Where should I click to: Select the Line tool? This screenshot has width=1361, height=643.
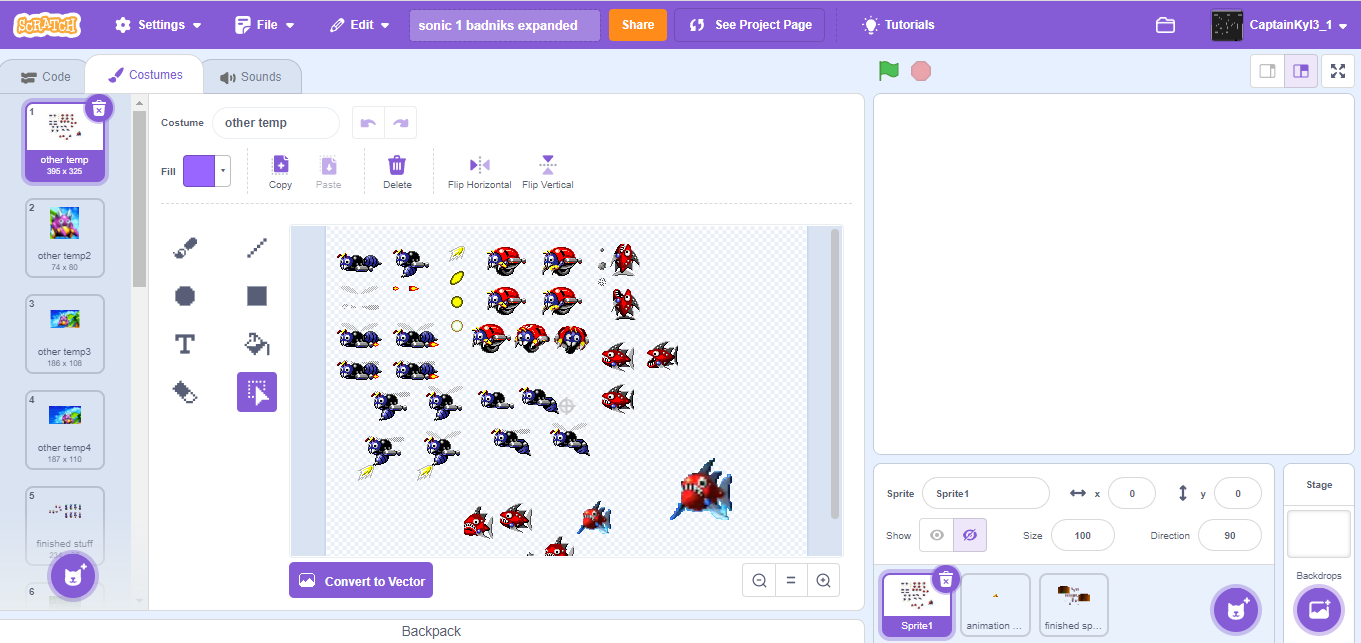(257, 248)
